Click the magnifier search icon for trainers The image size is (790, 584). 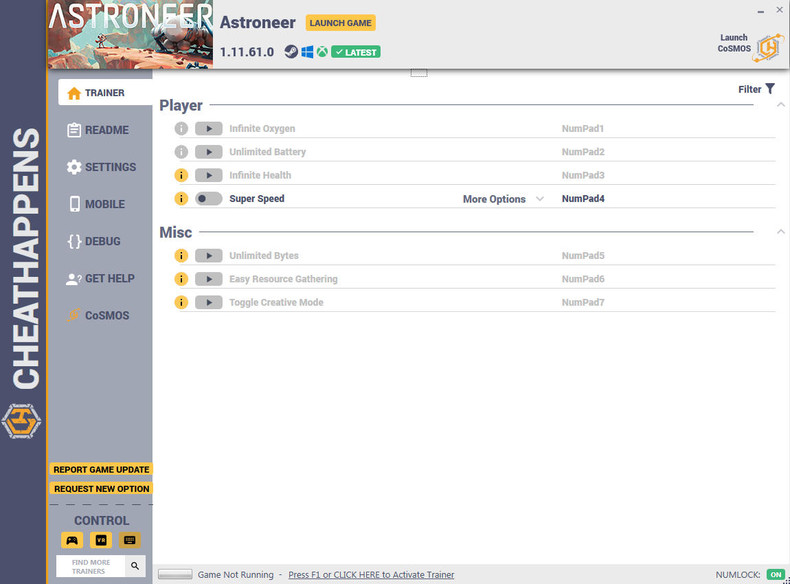[135, 566]
